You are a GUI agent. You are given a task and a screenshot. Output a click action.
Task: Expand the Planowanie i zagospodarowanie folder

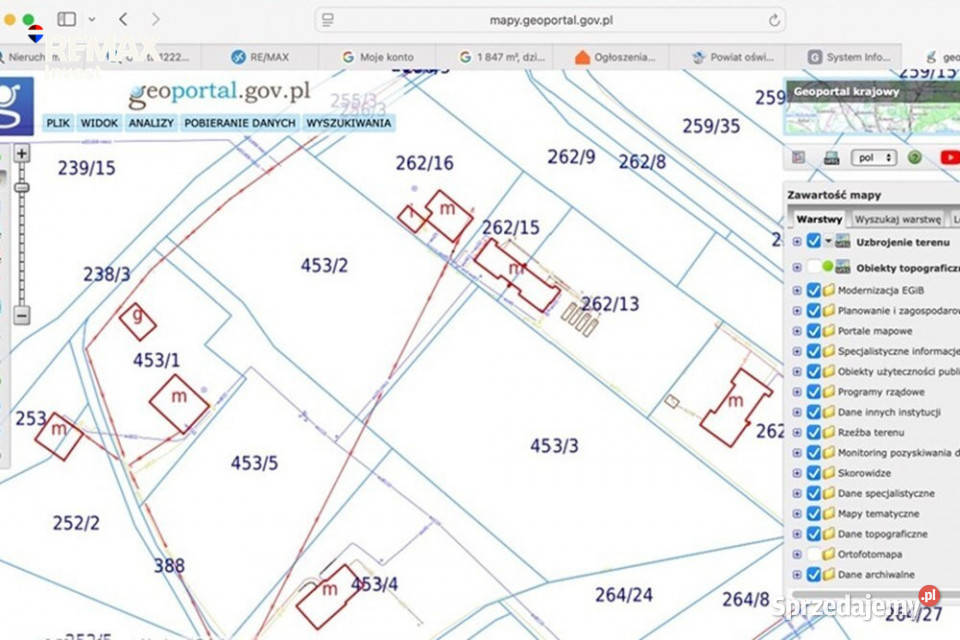pos(797,311)
